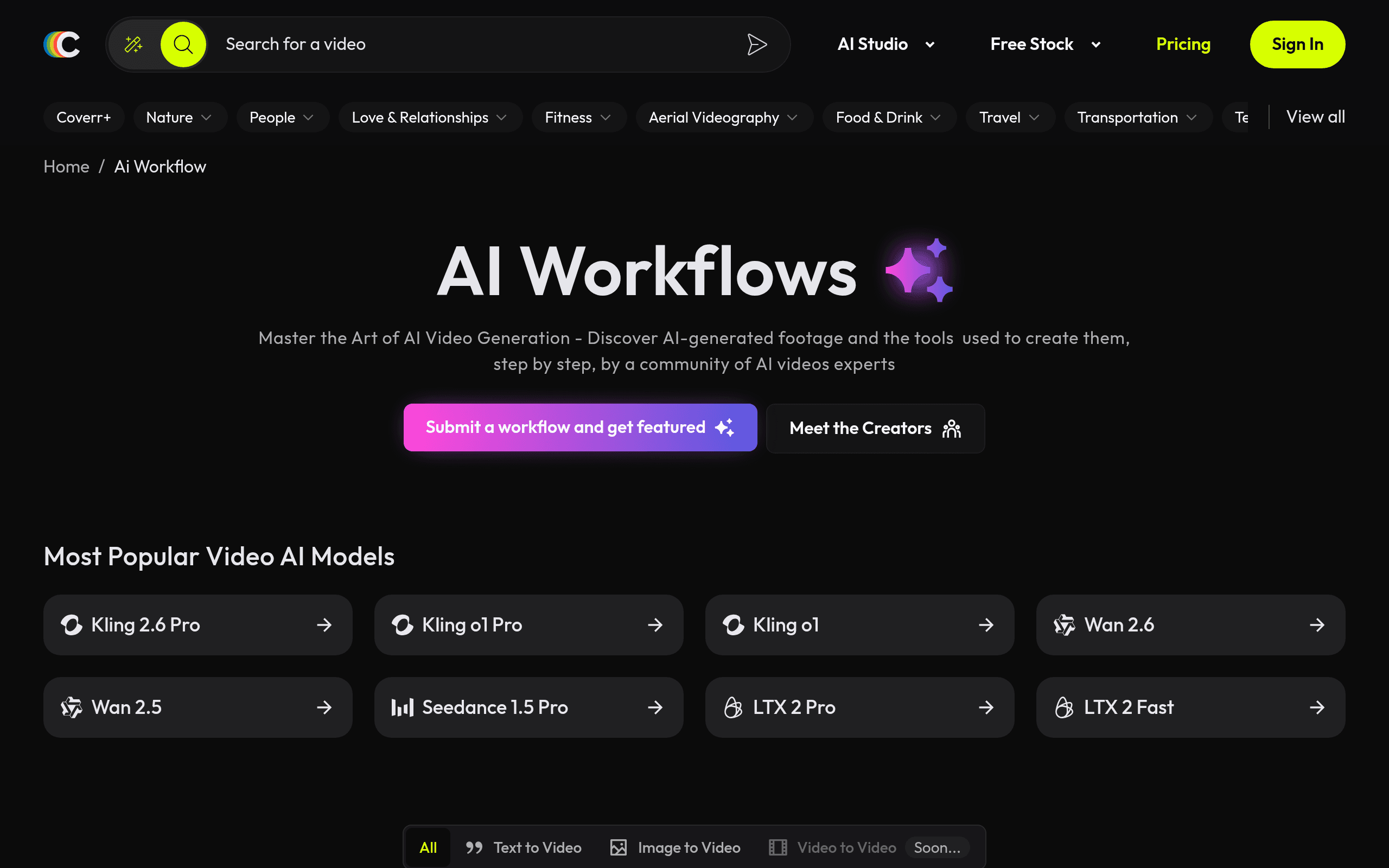This screenshot has height=868, width=1389.
Task: Open the Wan 2.6 model card
Action: pyautogui.click(x=1190, y=624)
